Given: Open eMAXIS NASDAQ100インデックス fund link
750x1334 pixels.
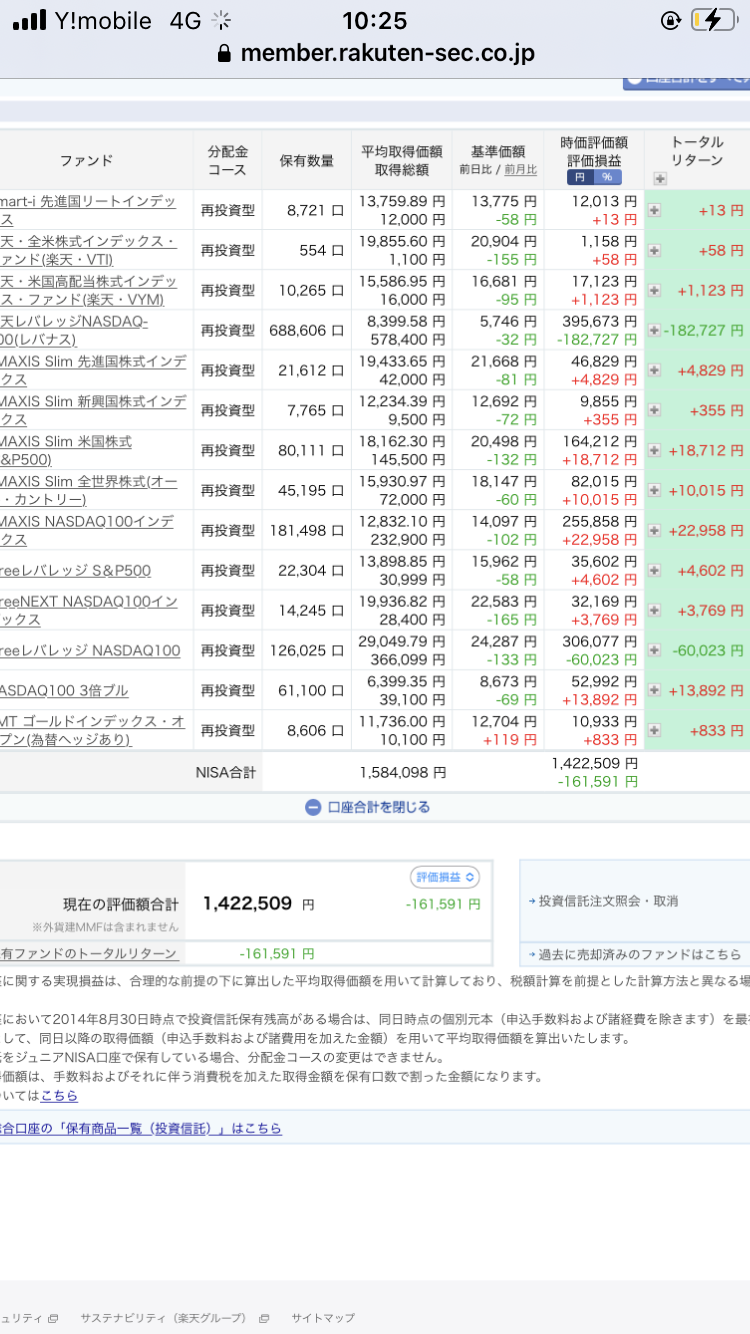Looking at the screenshot, I should [86, 530].
